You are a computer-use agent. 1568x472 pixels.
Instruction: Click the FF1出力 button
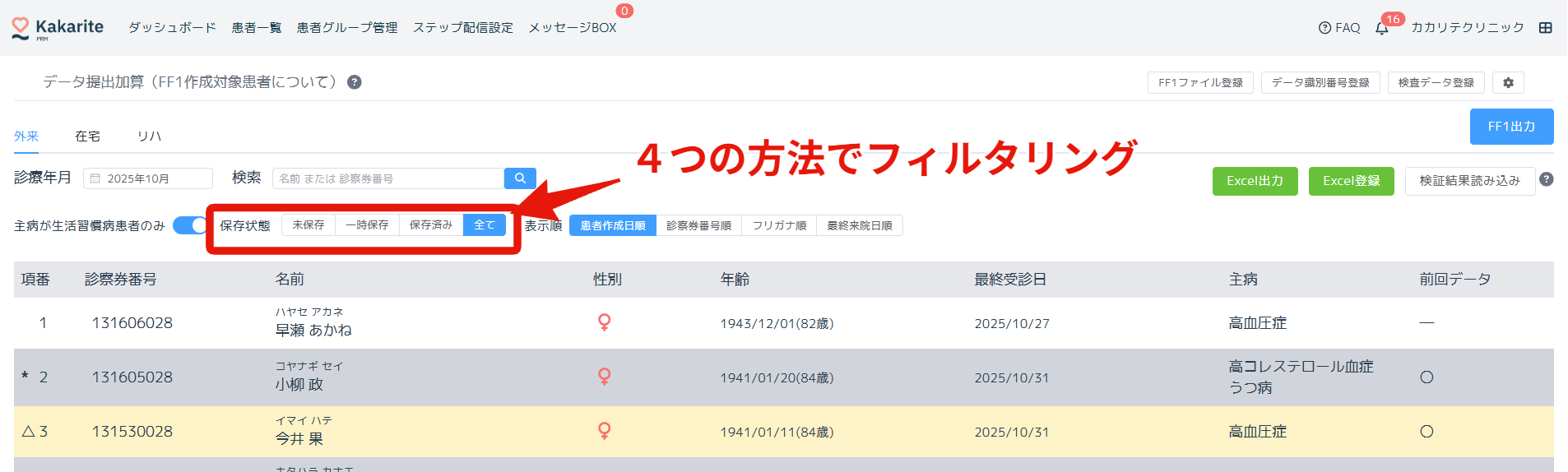click(x=1511, y=127)
